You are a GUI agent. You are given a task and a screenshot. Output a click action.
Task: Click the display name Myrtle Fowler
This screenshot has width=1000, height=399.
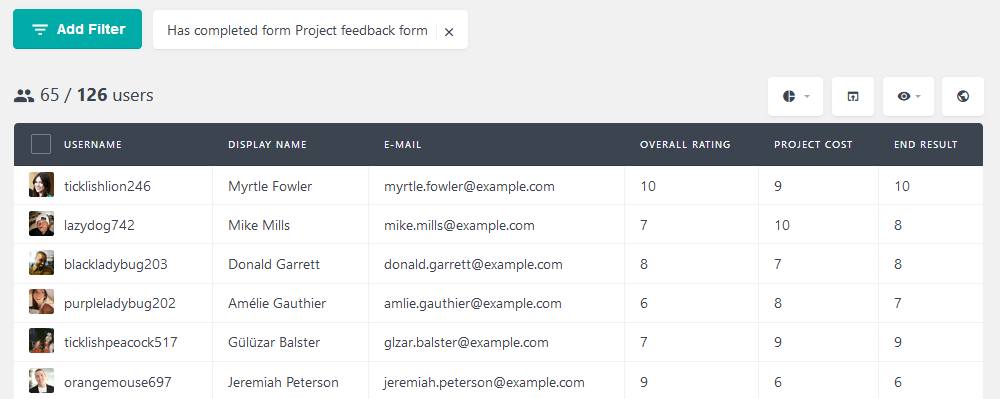click(x=270, y=187)
